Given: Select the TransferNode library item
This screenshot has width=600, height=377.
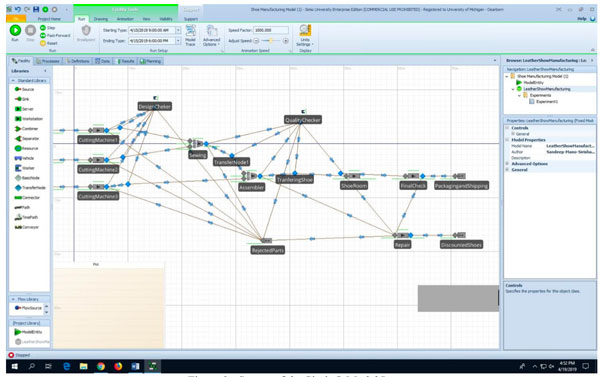Looking at the screenshot, I should click(x=30, y=188).
